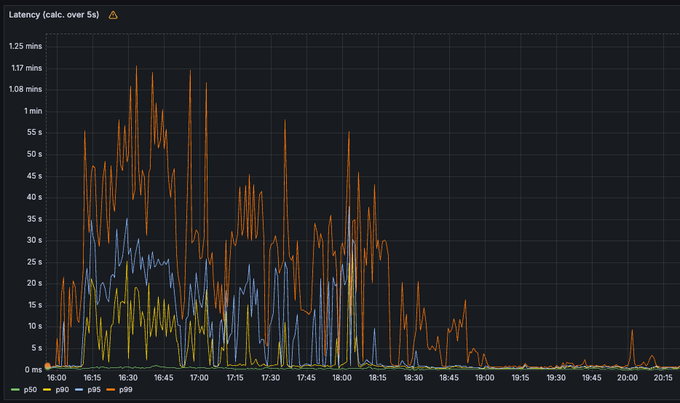The image size is (680, 403).
Task: Click the 55 s y-axis label
Action: click(x=35, y=132)
